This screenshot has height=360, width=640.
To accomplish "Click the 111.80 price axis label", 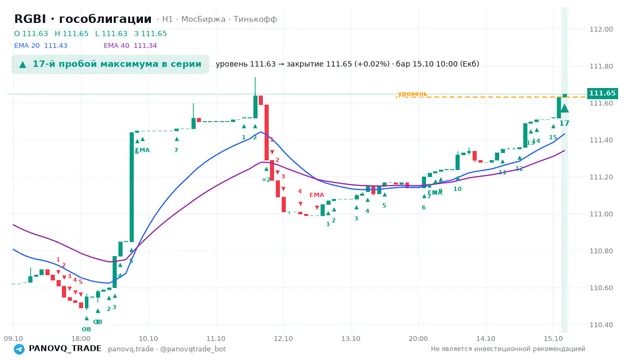I will point(601,66).
